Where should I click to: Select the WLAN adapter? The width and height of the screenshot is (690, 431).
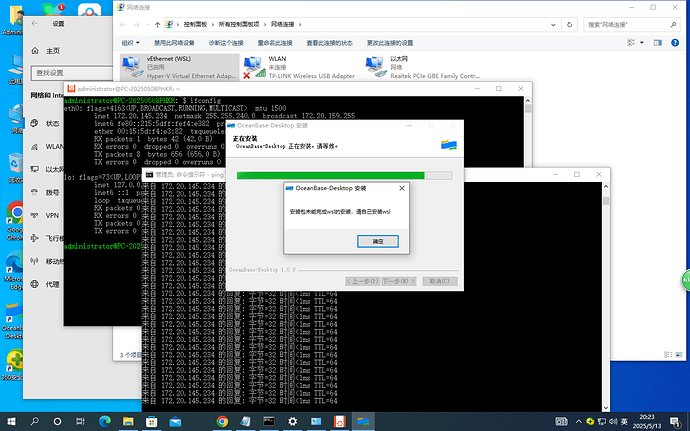click(299, 67)
